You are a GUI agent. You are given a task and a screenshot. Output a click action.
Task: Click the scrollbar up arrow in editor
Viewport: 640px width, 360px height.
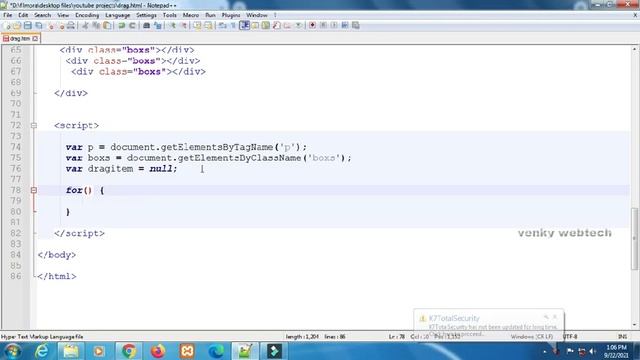tap(634, 49)
